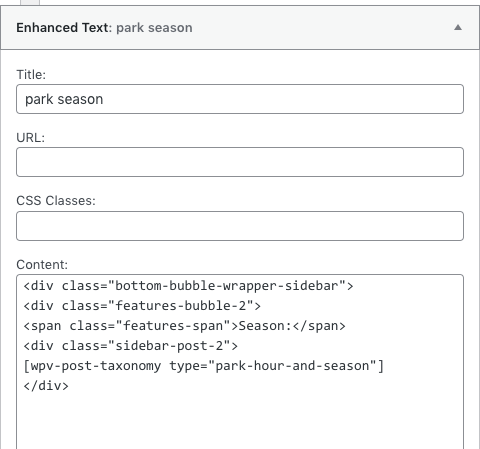Place cursor on bottom-bubble-wrapper-sidebar line

[x=188, y=286]
